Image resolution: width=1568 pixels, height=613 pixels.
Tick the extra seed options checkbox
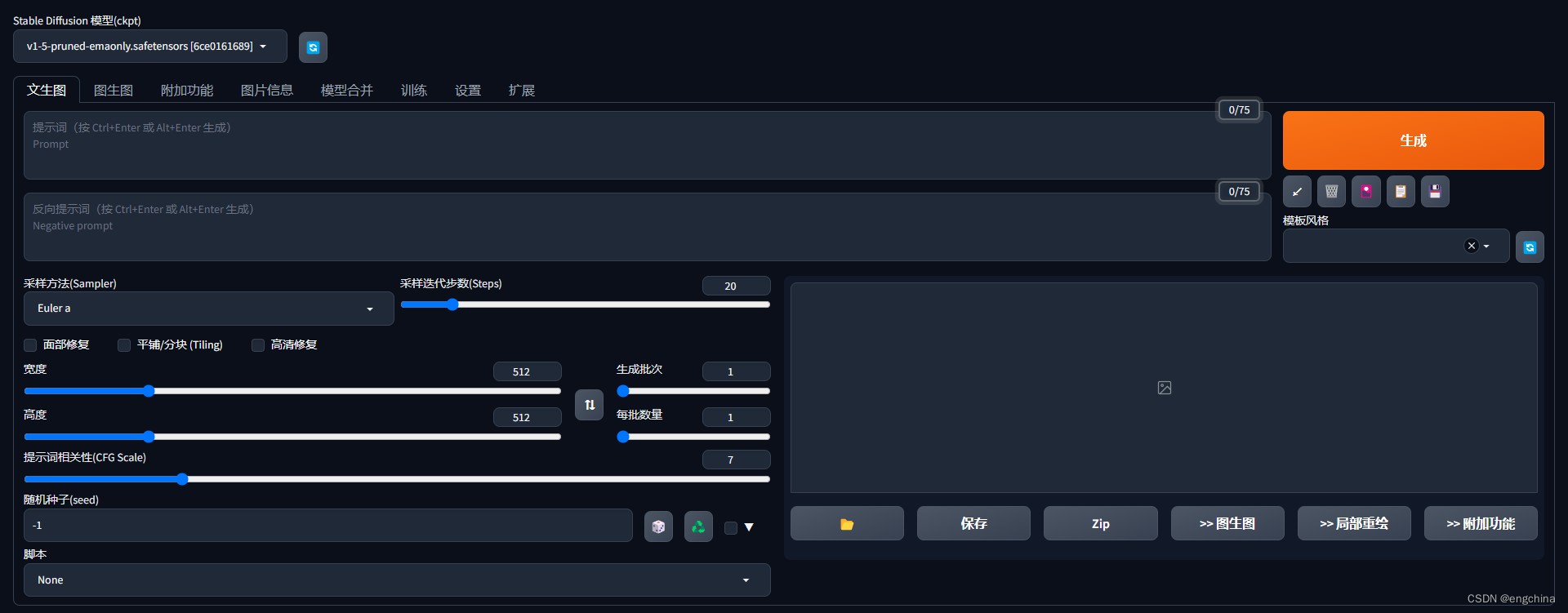731,528
